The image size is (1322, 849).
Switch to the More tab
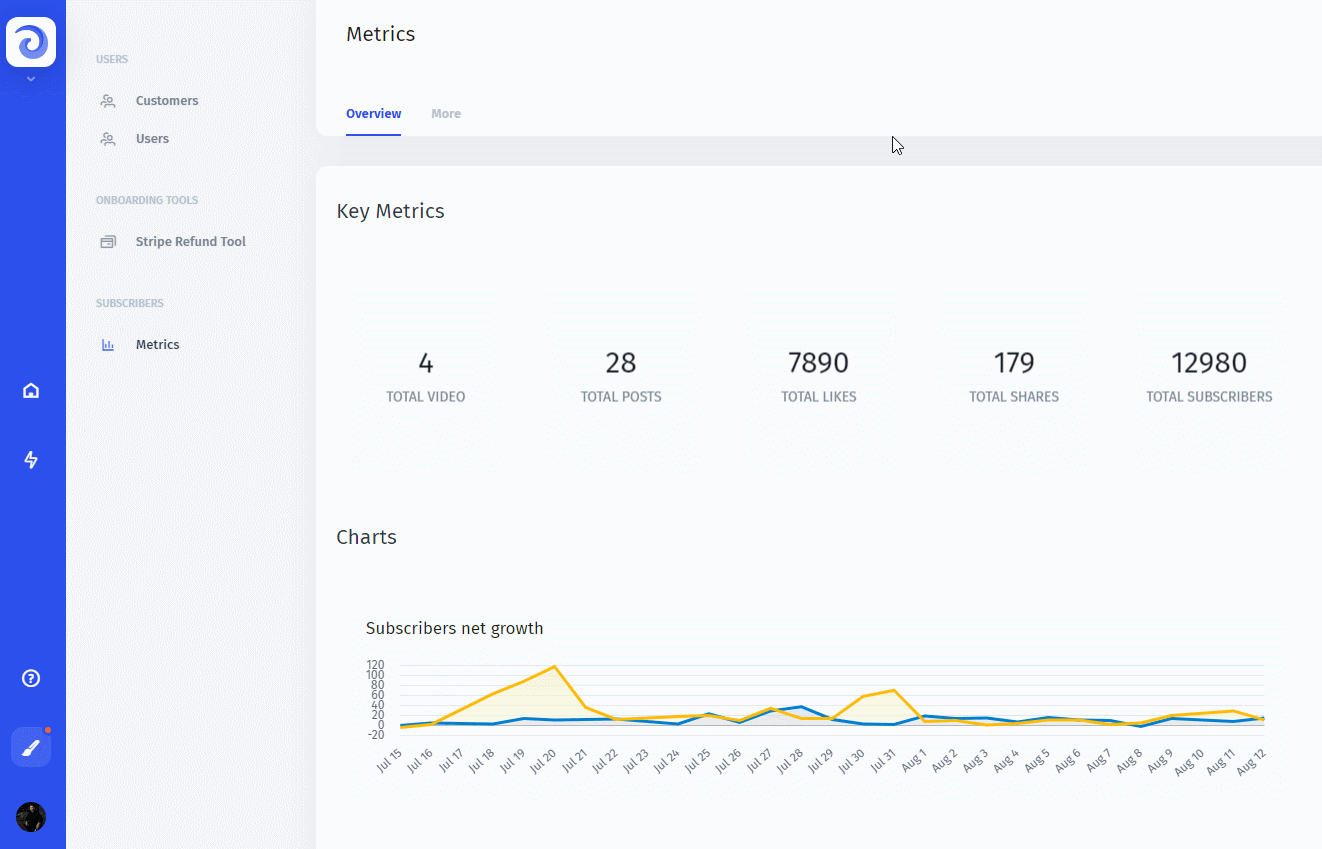click(446, 114)
